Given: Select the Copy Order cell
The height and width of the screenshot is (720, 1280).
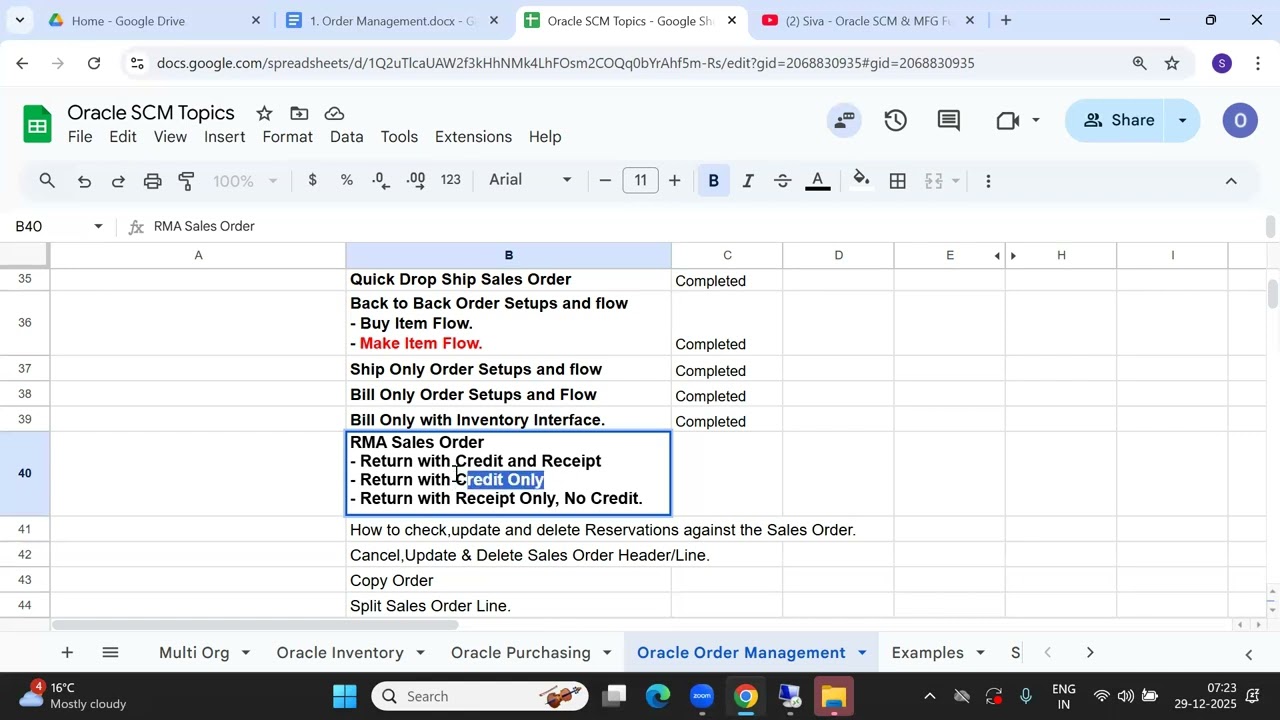Looking at the screenshot, I should (508, 581).
